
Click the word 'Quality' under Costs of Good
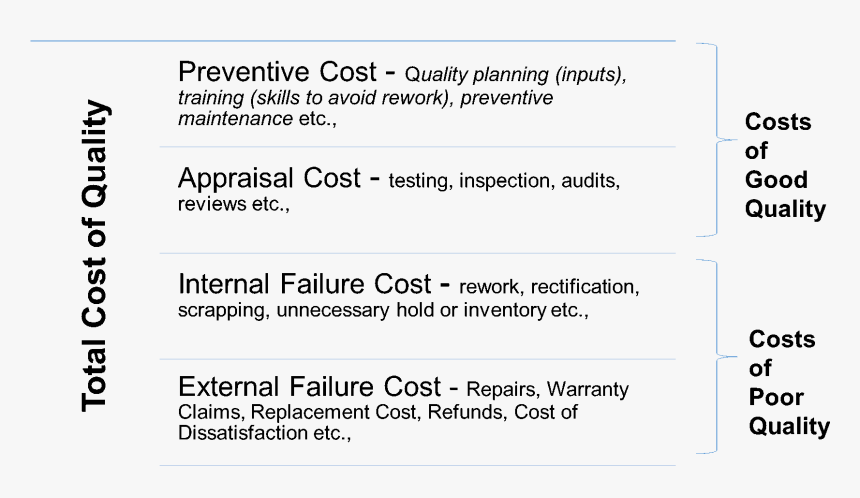click(785, 210)
